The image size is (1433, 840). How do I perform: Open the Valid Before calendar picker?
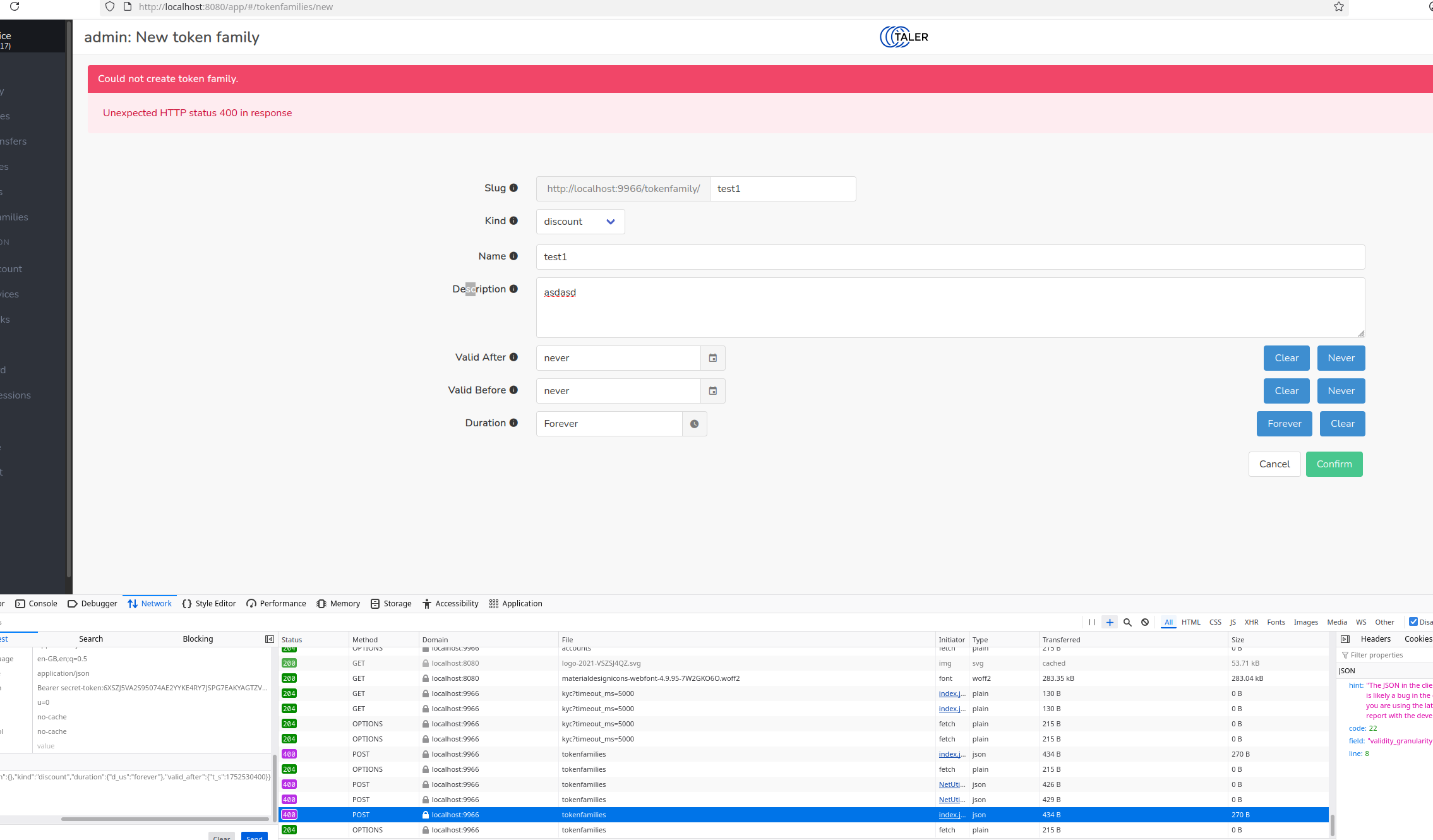[712, 391]
